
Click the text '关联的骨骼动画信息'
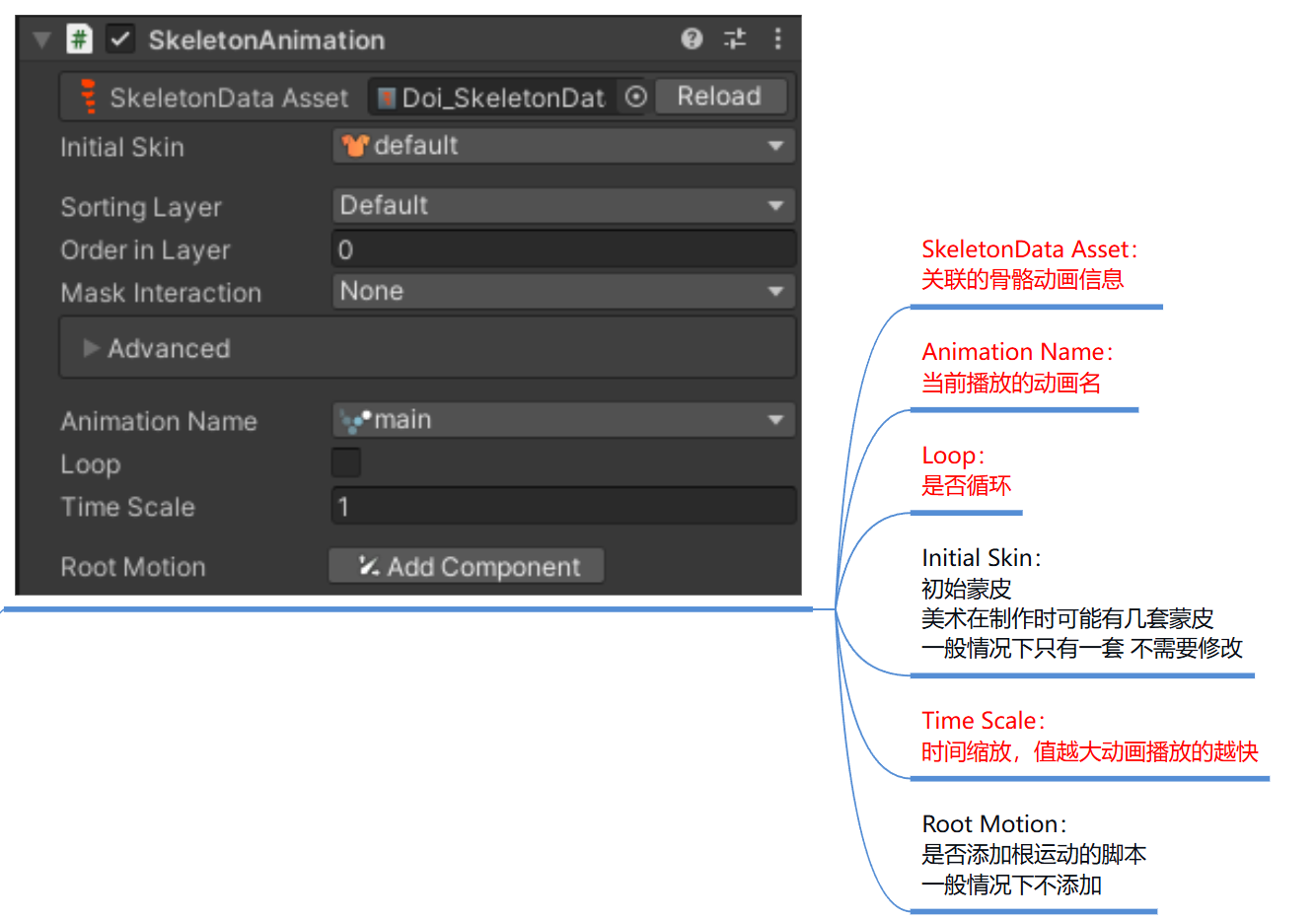tap(1022, 280)
